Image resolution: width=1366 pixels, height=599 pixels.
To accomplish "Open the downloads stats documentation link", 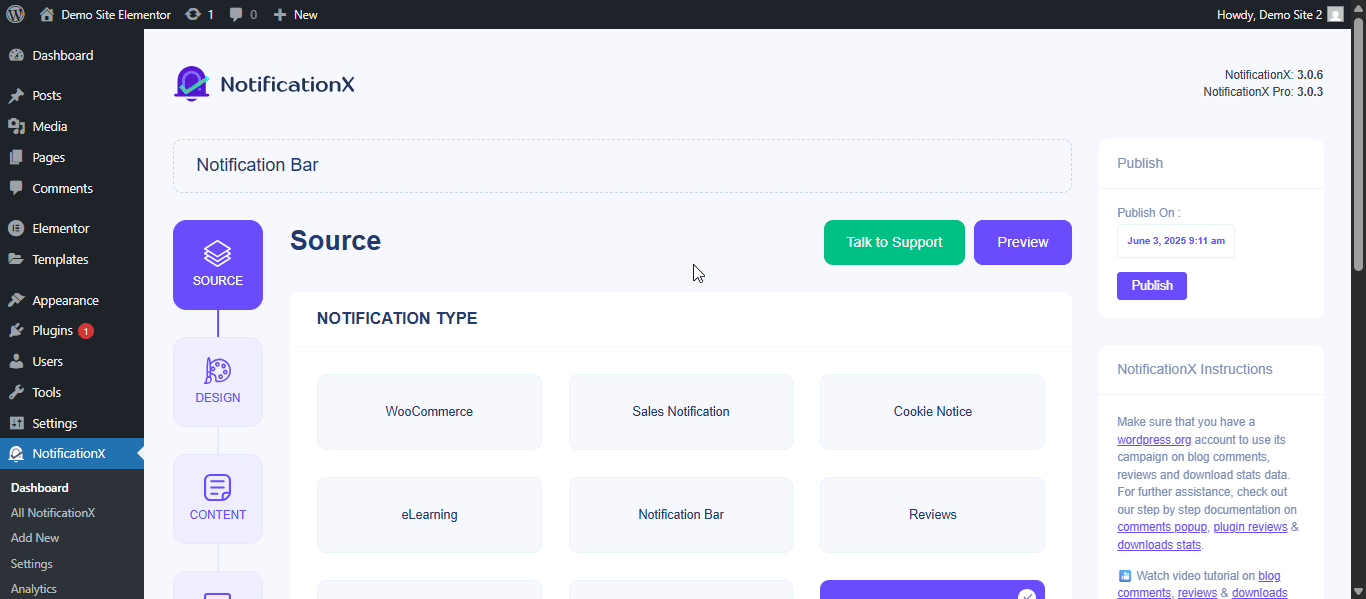I will 1159,545.
